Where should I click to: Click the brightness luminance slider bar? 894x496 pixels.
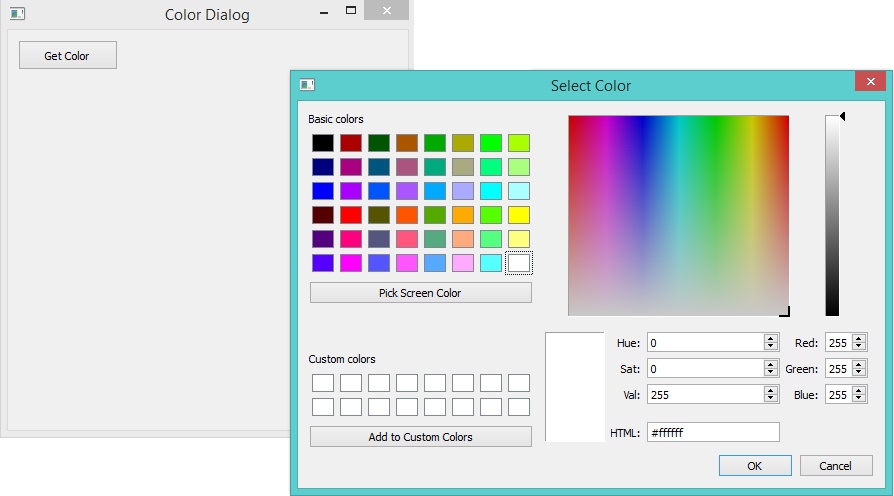(x=832, y=215)
